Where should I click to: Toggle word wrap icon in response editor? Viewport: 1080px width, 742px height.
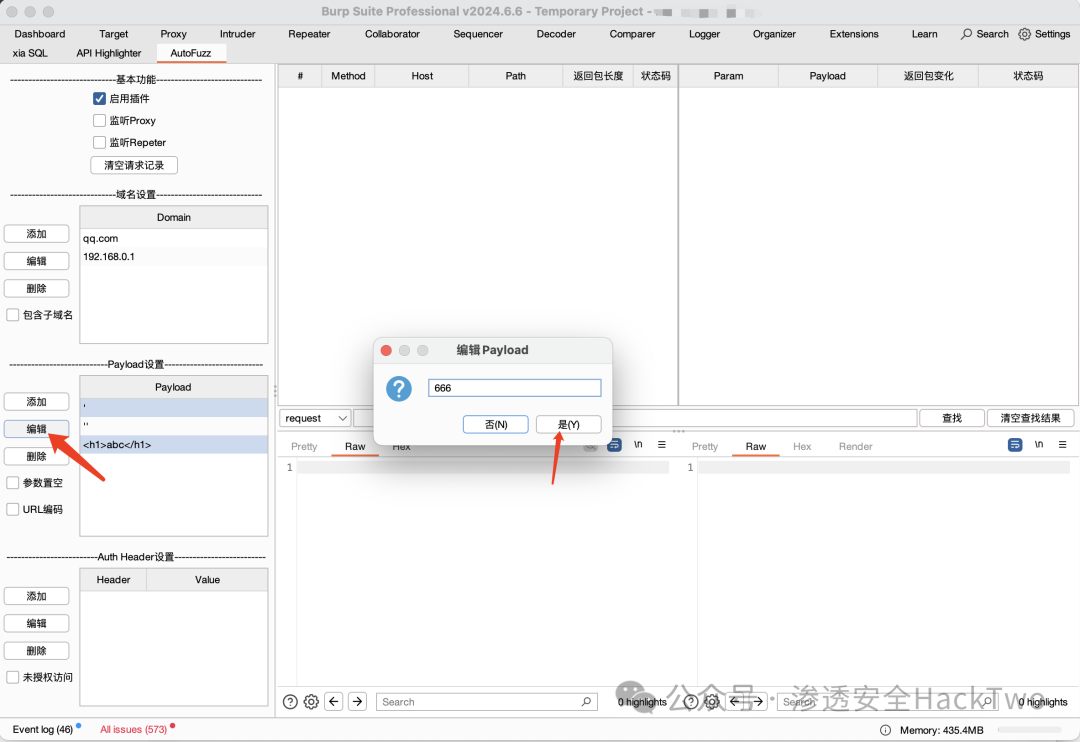[x=1015, y=445]
